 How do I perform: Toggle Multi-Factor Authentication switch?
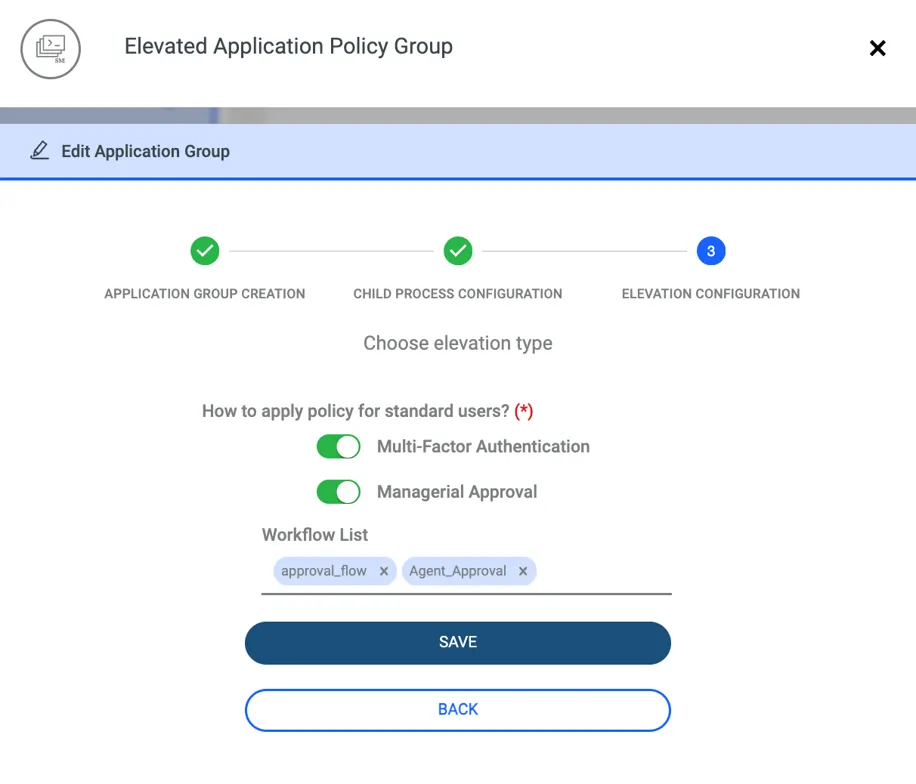tap(338, 447)
